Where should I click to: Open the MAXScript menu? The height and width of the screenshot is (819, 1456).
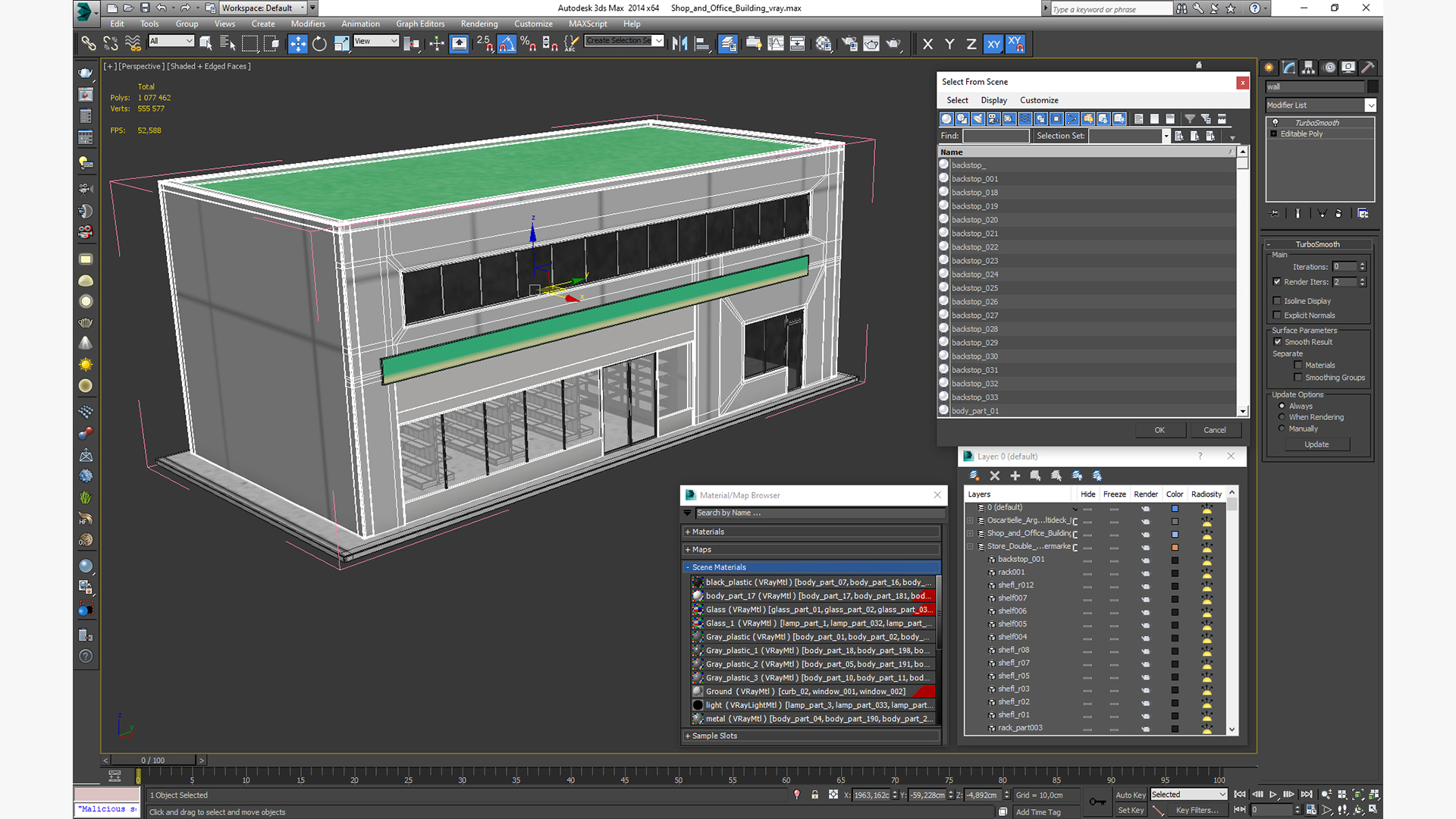[588, 24]
